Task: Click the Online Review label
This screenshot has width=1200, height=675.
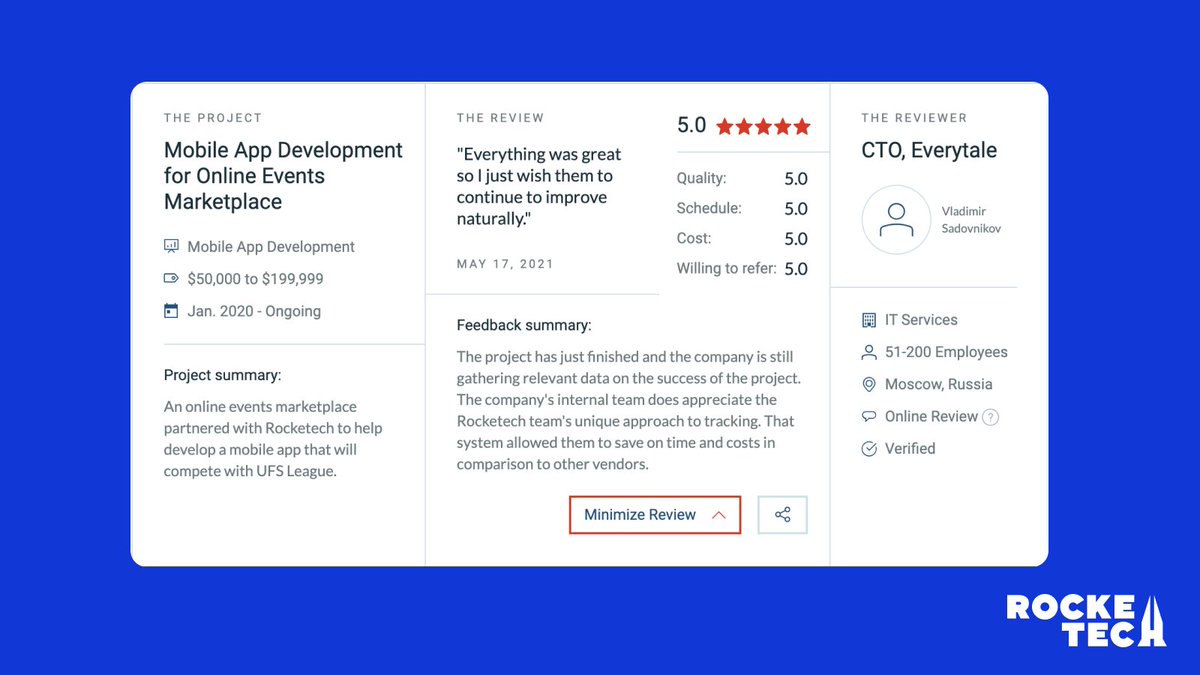Action: point(931,416)
